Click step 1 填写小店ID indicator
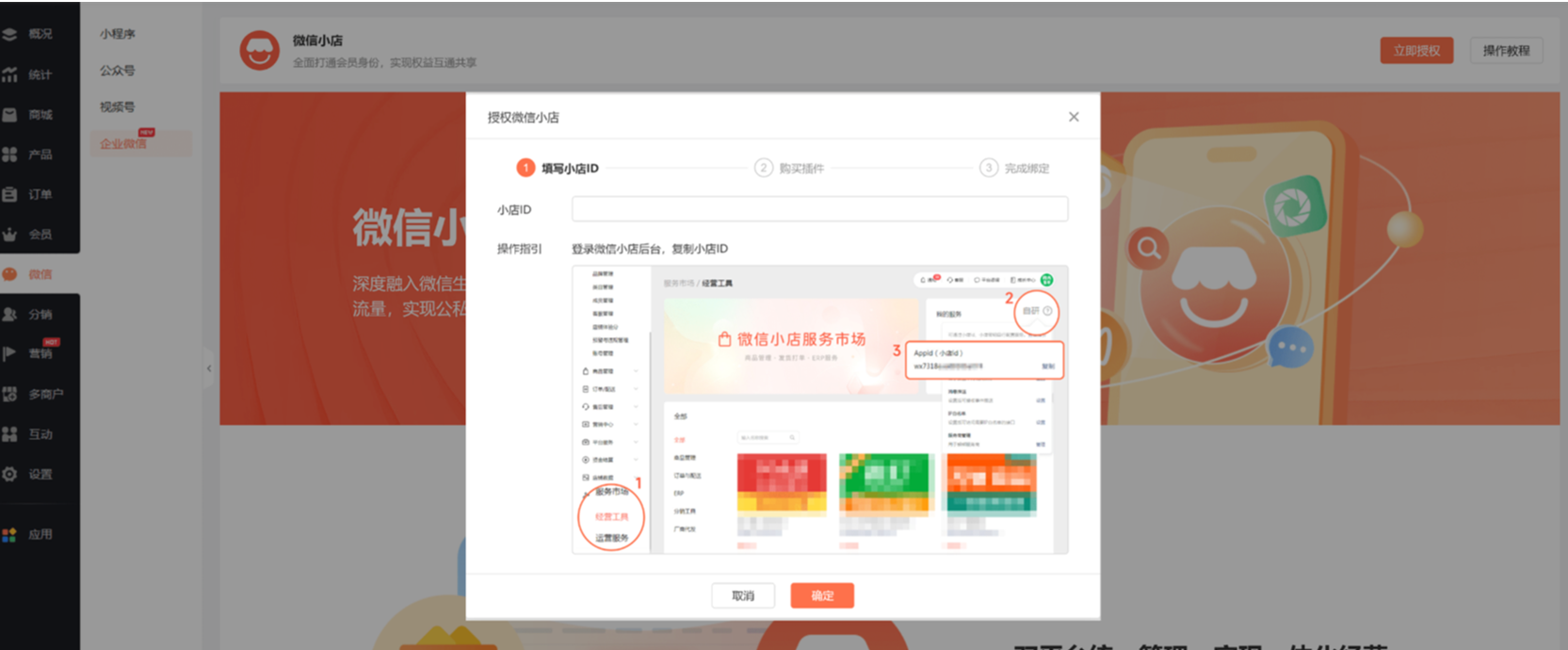This screenshot has width=1568, height=650. click(558, 168)
